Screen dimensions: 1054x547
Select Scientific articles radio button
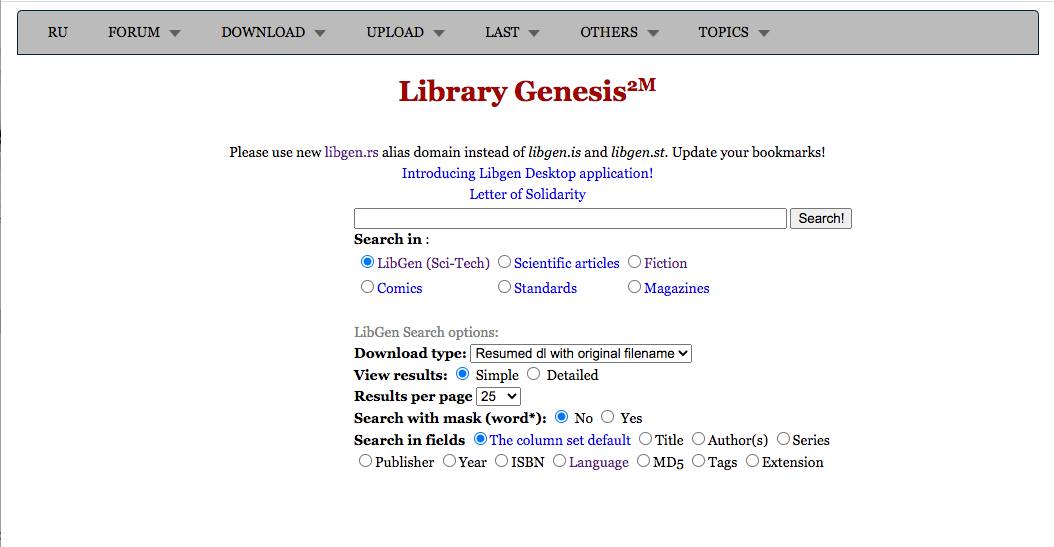505,262
